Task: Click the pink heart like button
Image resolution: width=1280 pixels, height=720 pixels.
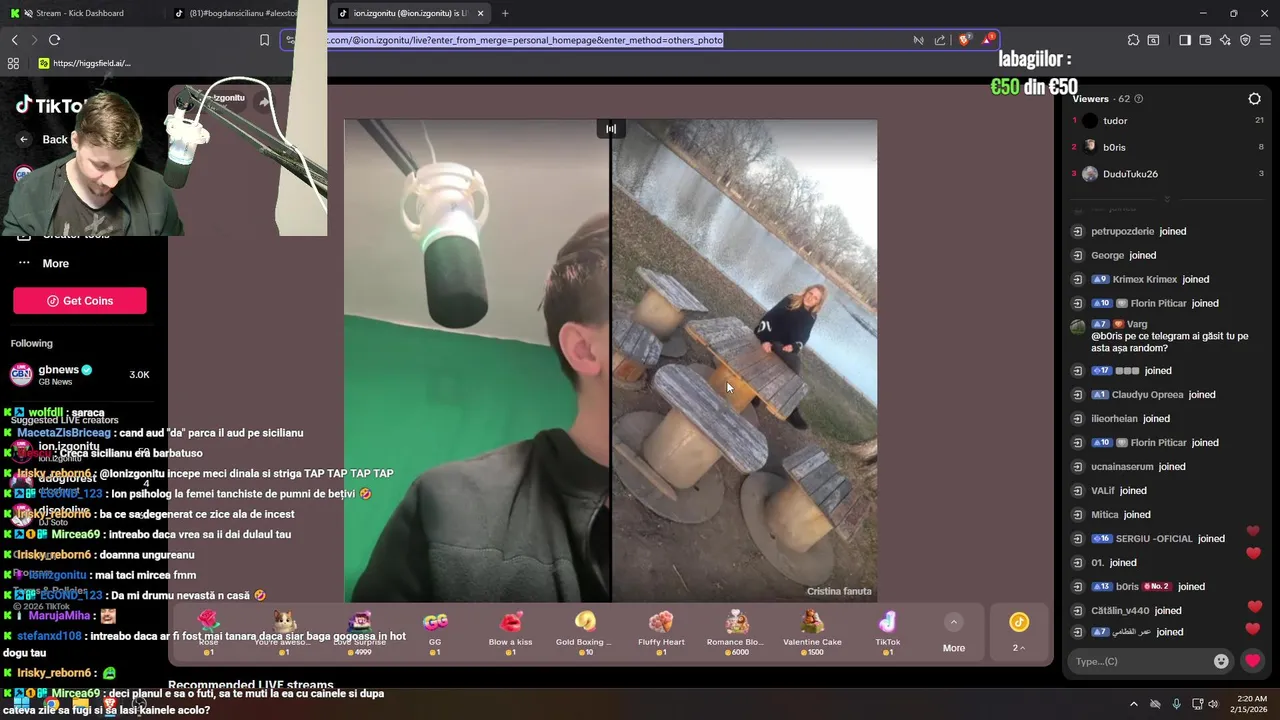Action: (1252, 661)
